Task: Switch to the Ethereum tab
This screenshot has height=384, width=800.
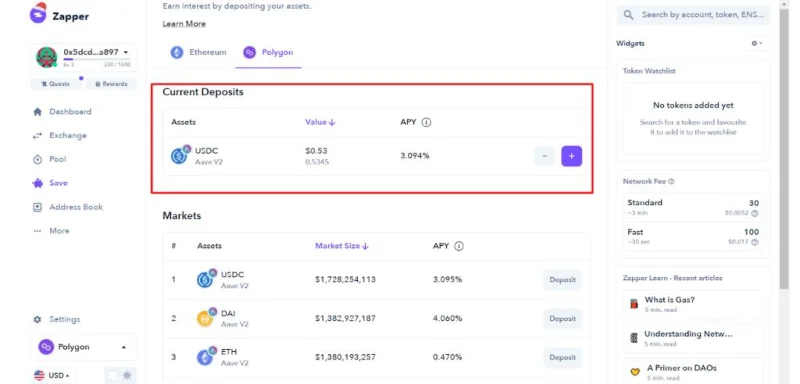Action: coord(198,52)
